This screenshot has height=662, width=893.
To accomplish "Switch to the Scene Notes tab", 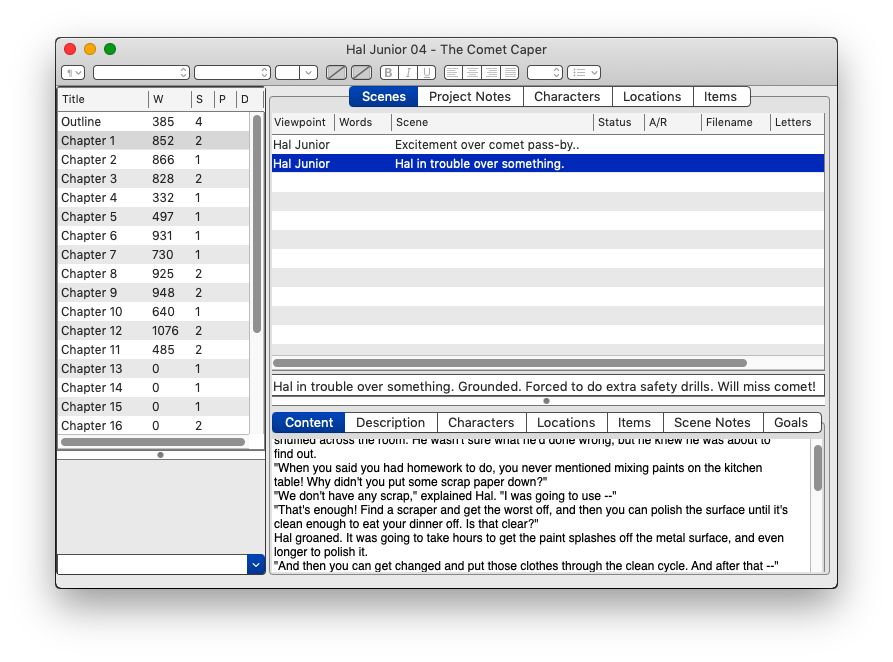I will click(x=712, y=423).
